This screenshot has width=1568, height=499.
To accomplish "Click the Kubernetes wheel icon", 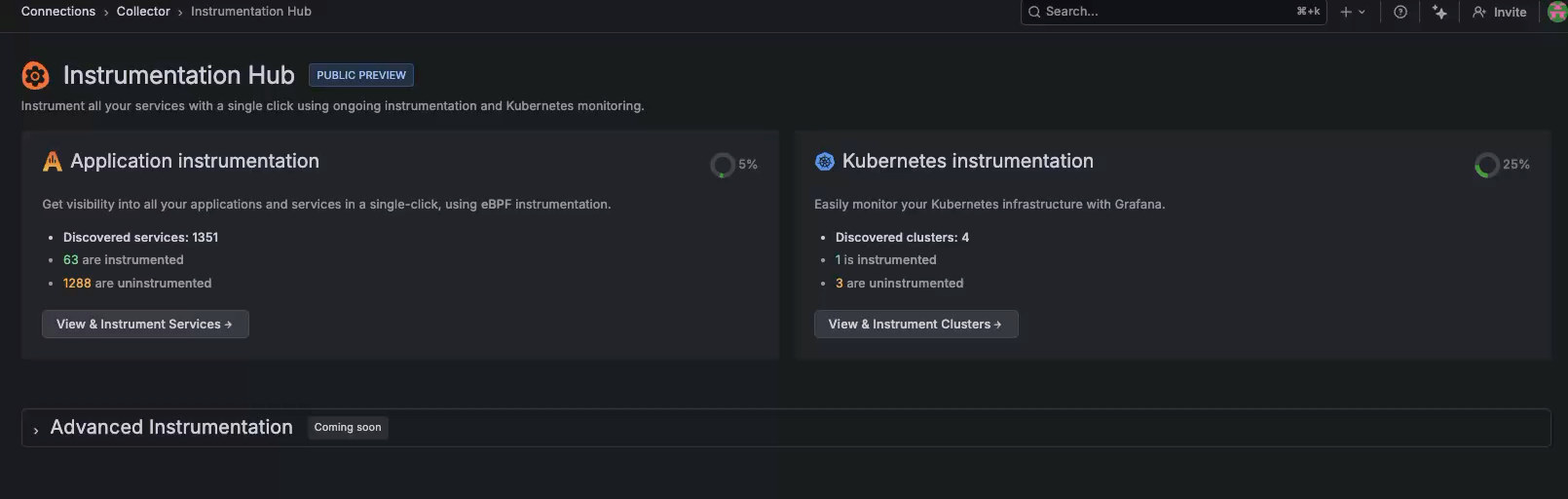I will coord(824,162).
